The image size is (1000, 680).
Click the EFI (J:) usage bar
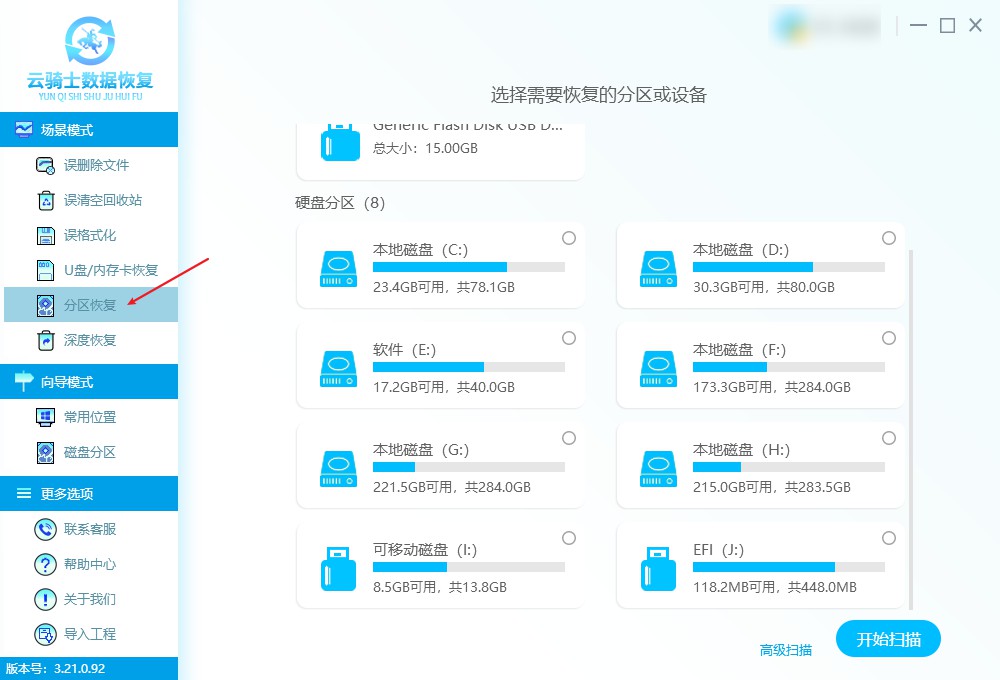click(x=789, y=567)
